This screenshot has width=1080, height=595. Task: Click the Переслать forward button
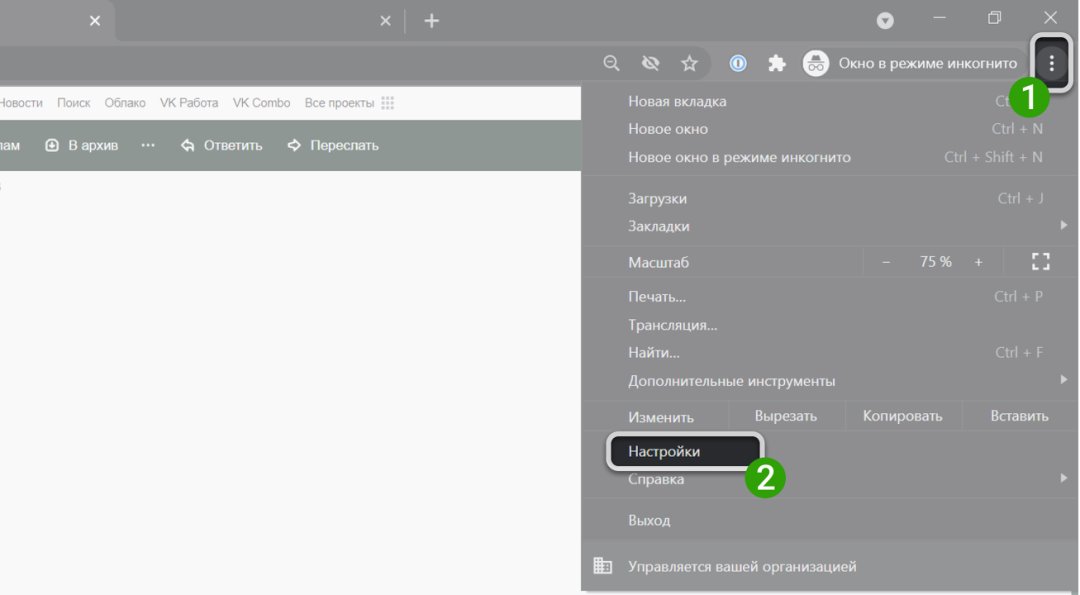pos(333,145)
